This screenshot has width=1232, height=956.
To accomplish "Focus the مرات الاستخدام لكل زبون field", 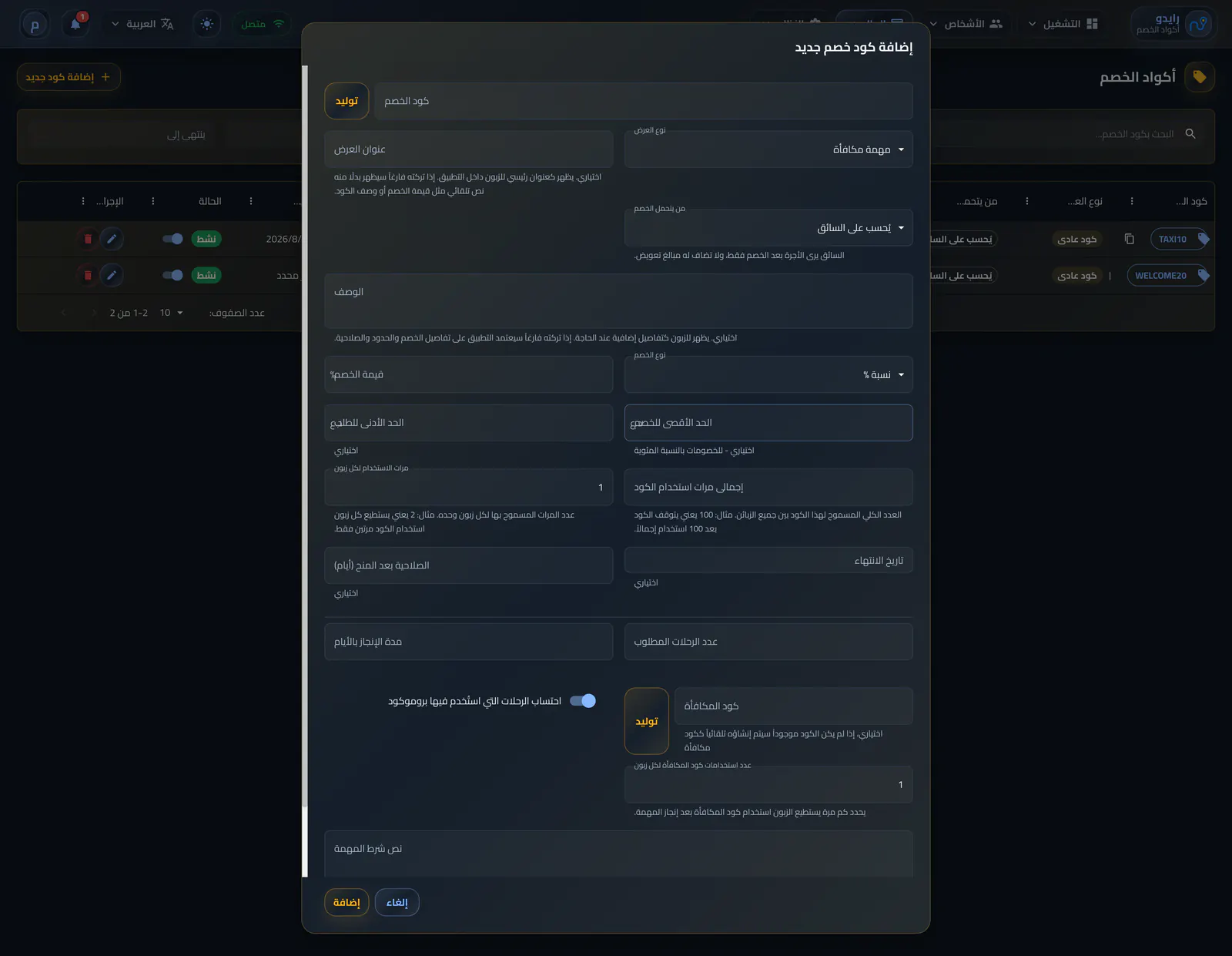I will coord(469,487).
